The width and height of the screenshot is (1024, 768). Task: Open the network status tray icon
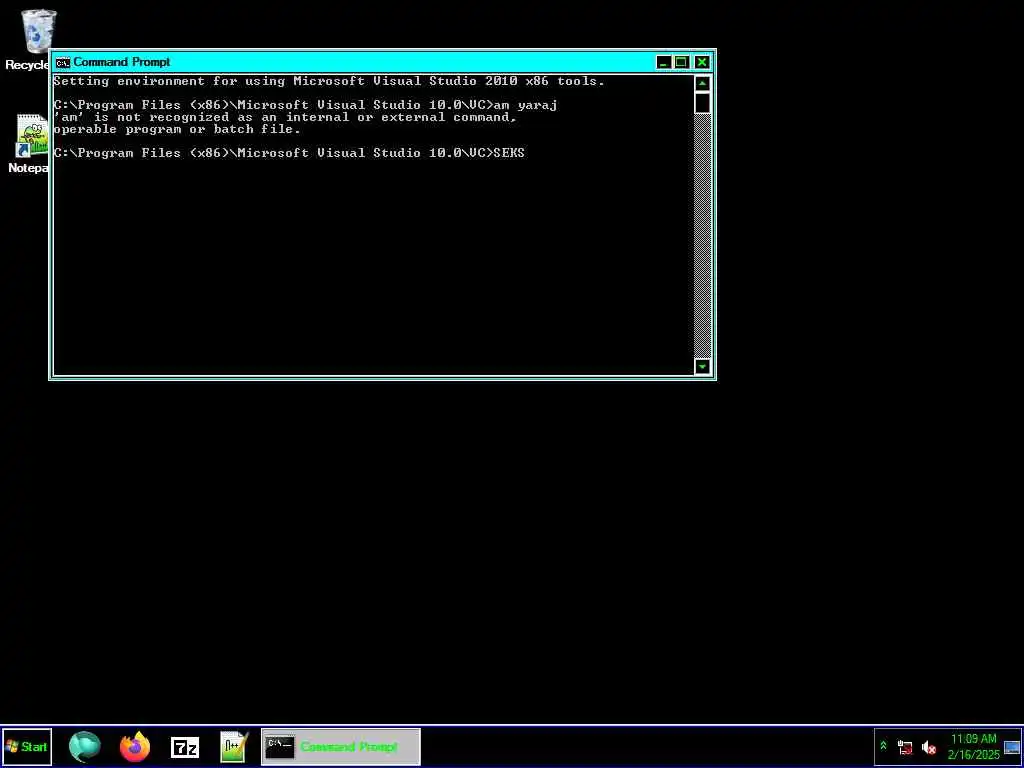(905, 747)
